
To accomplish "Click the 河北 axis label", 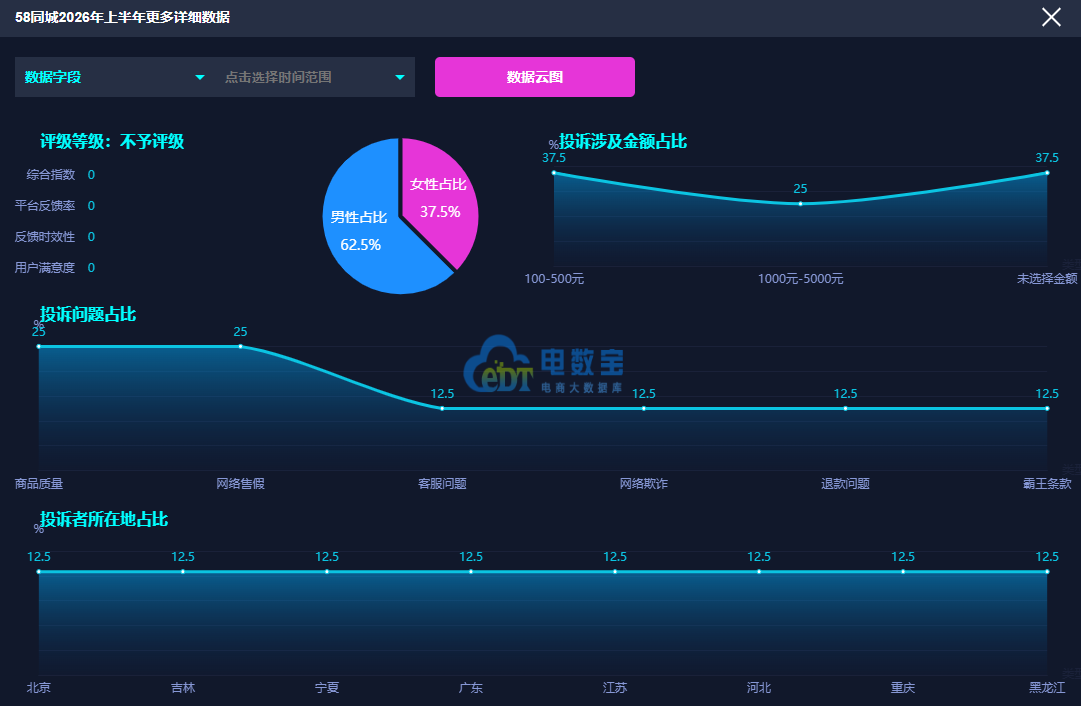I will pyautogui.click(x=759, y=687).
